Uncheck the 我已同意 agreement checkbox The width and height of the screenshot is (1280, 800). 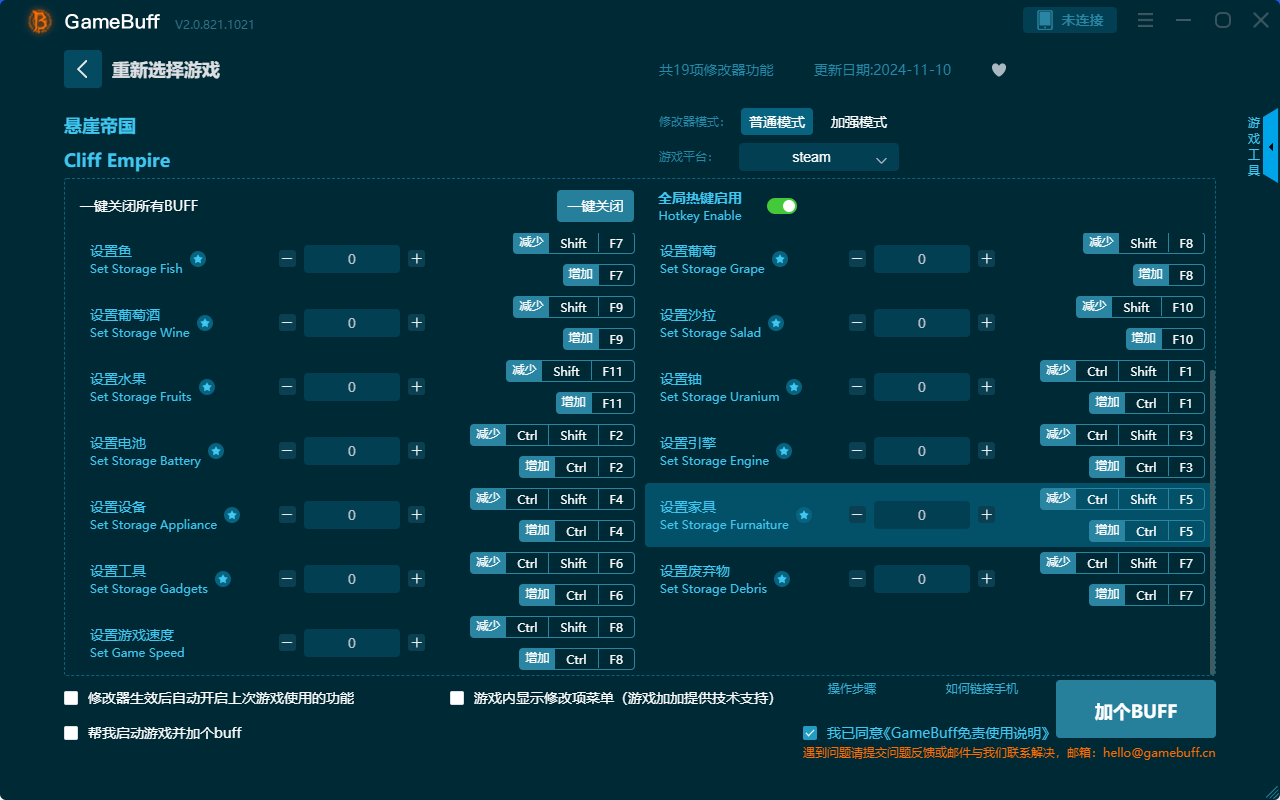pos(810,732)
